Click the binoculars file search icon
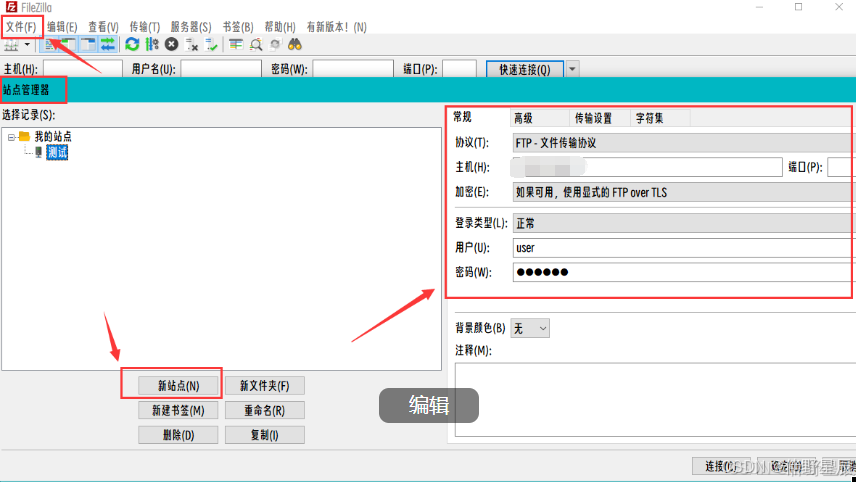Image resolution: width=856 pixels, height=482 pixels. [295, 45]
